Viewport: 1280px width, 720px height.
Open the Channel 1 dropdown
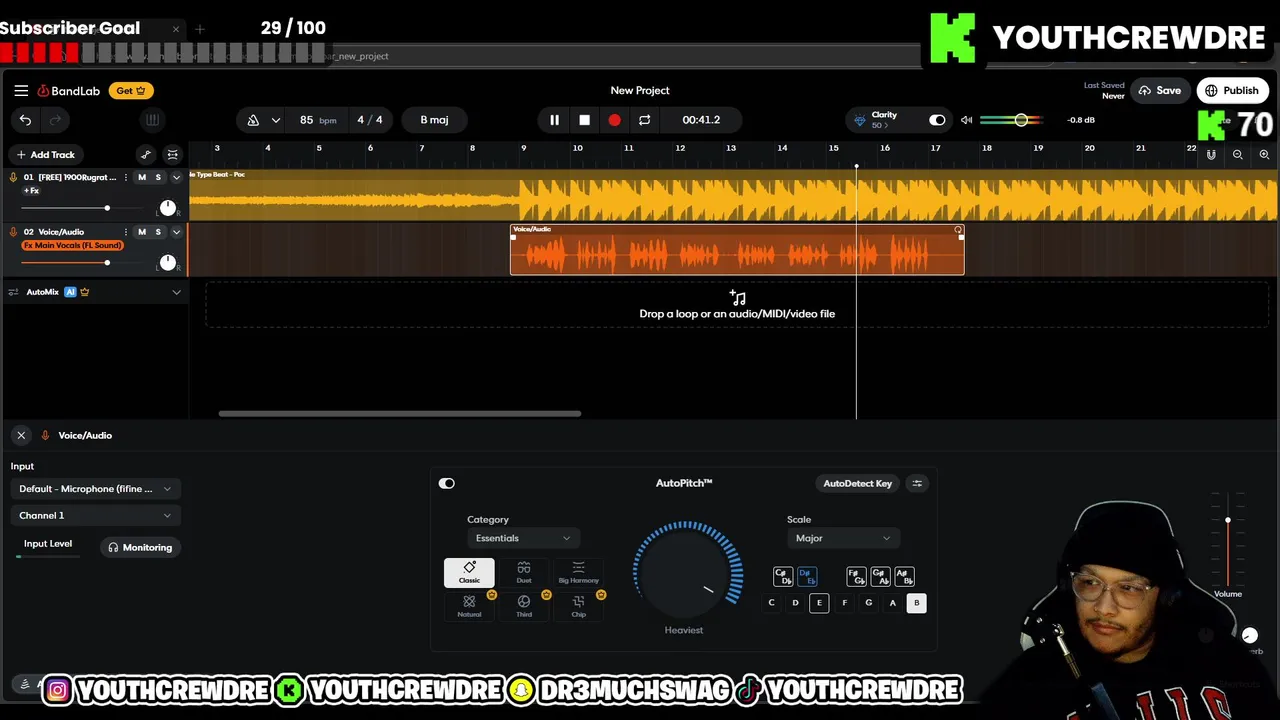click(95, 516)
